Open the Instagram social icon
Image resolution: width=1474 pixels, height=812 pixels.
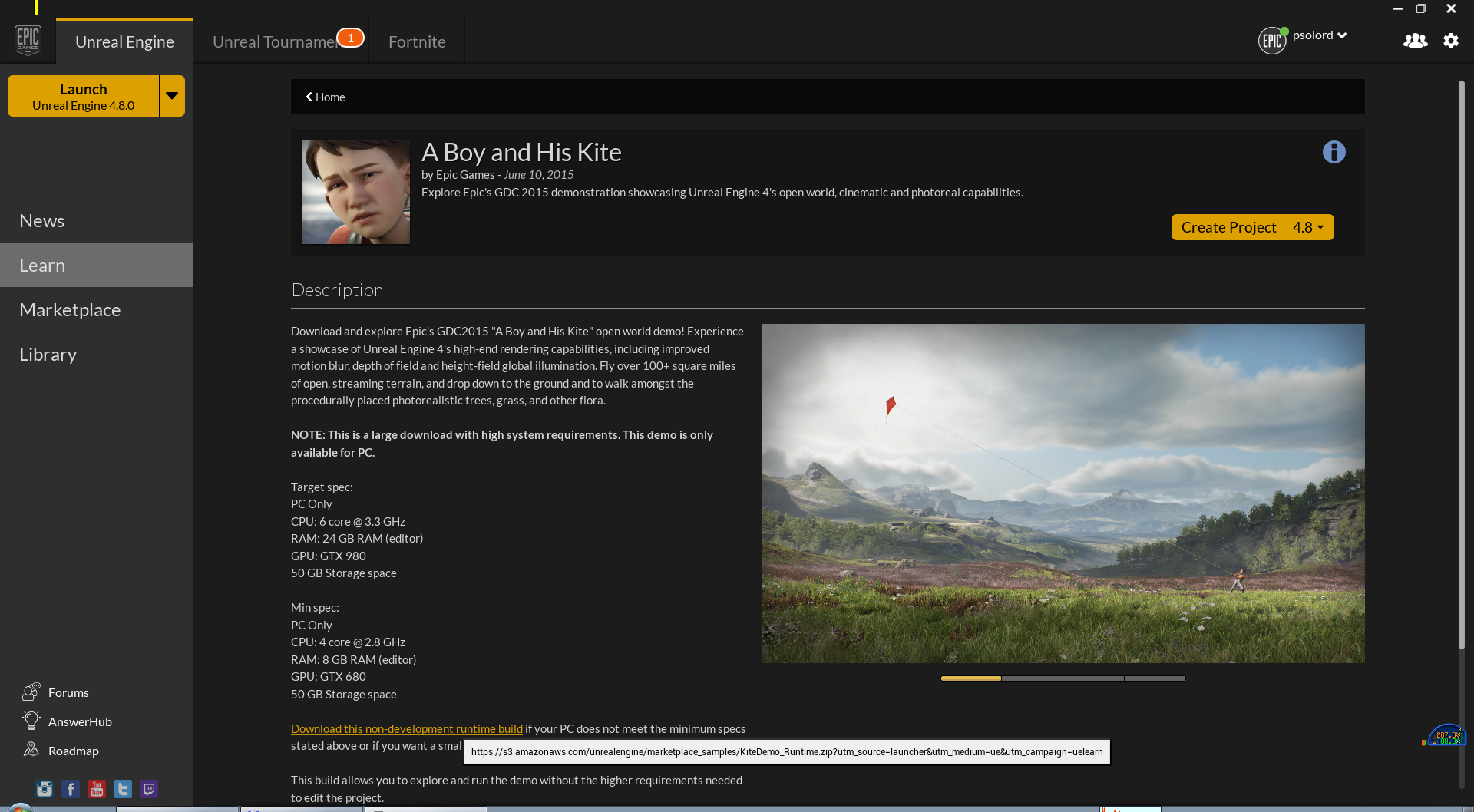45,788
